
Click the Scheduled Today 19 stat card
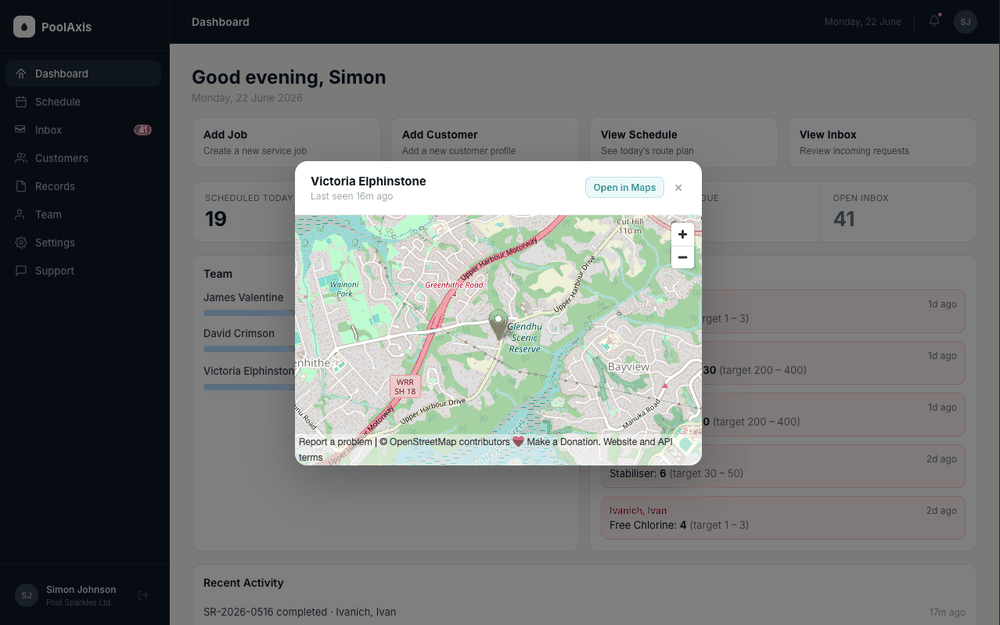tap(246, 212)
